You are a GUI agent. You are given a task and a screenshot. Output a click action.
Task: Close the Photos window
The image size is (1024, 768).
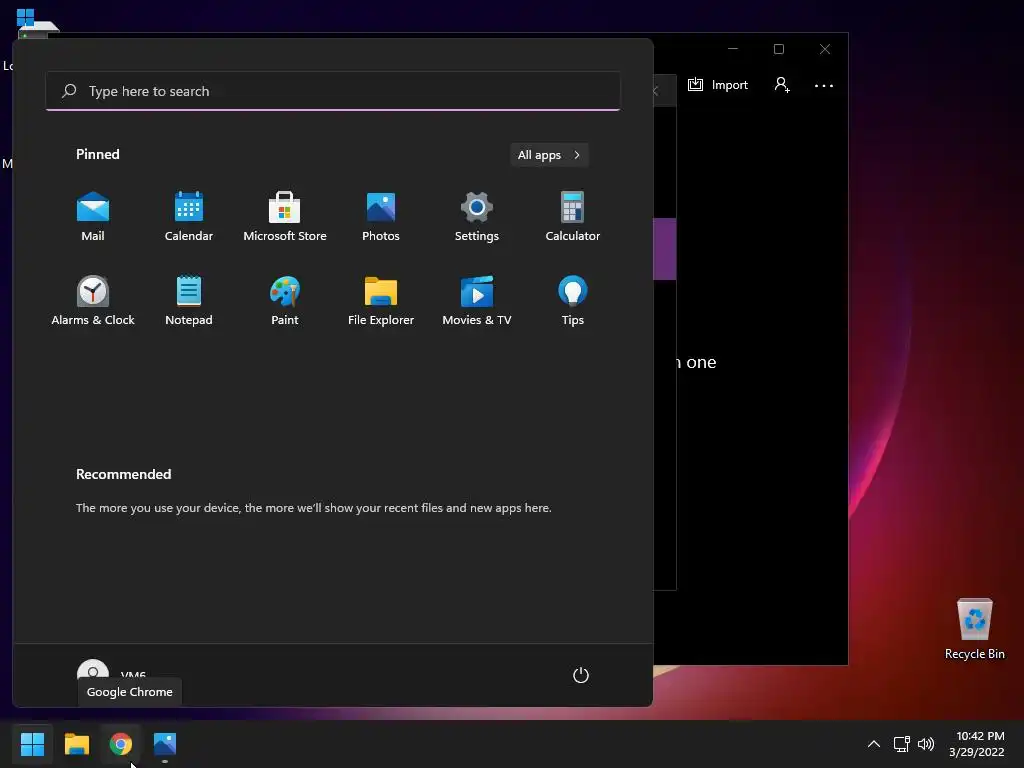[825, 50]
